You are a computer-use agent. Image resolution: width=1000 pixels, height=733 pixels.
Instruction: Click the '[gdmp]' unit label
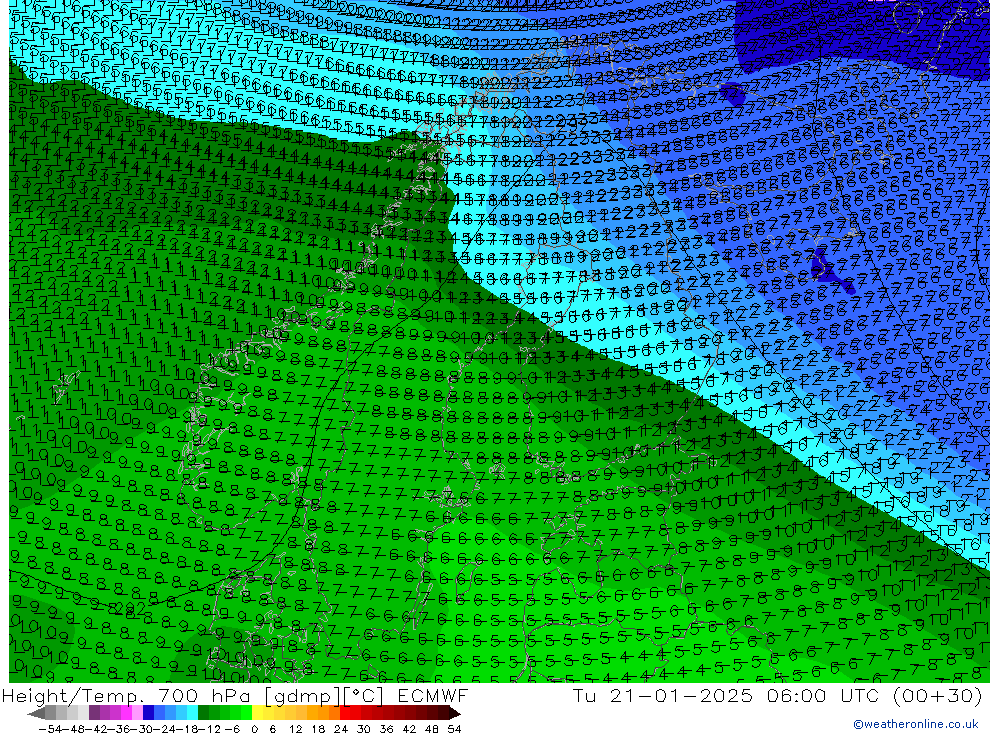[302, 695]
